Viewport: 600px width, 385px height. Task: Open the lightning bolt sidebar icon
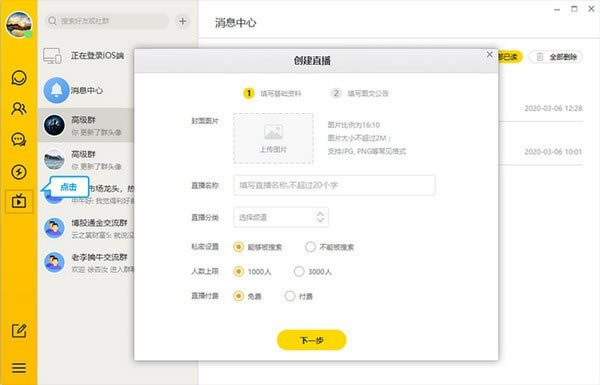click(19, 172)
